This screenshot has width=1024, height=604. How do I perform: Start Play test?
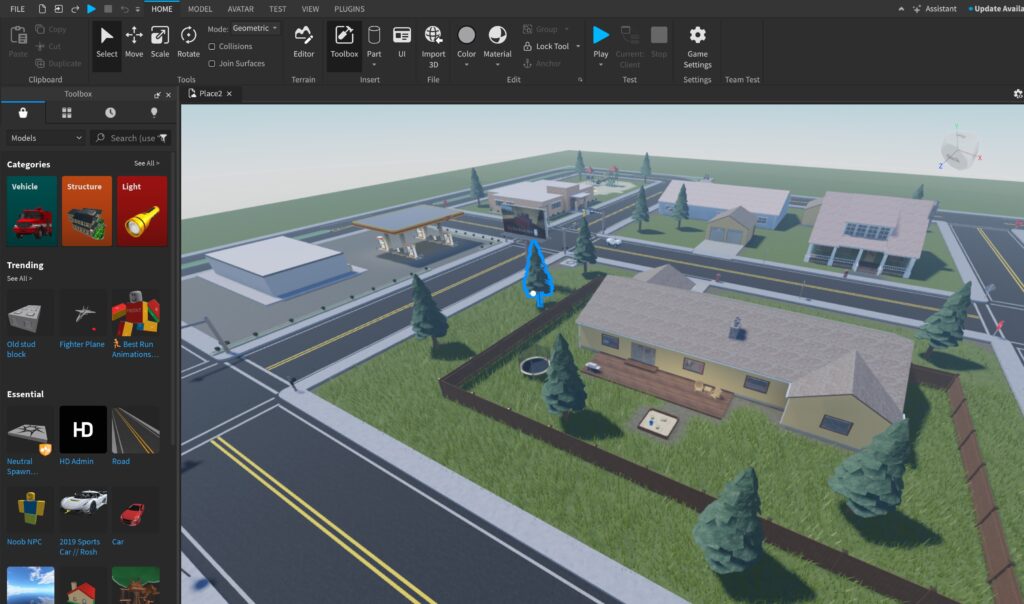601,42
